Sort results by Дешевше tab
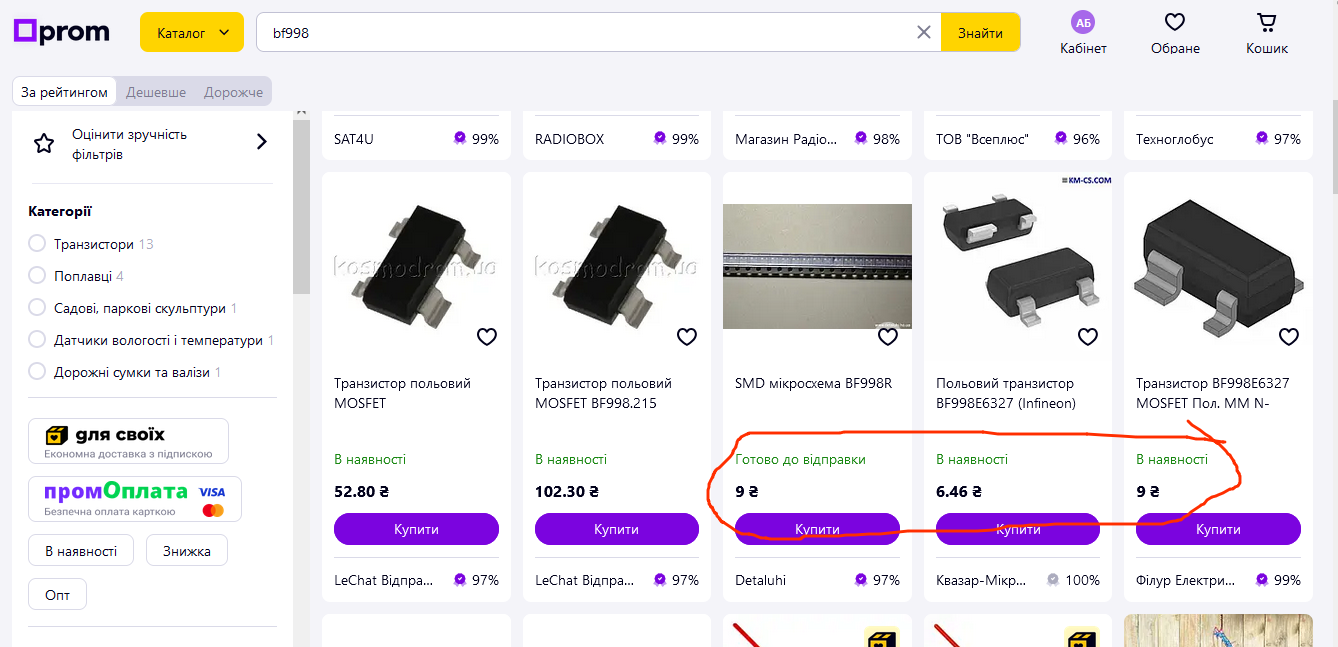Viewport: 1338px width, 647px height. [x=156, y=92]
